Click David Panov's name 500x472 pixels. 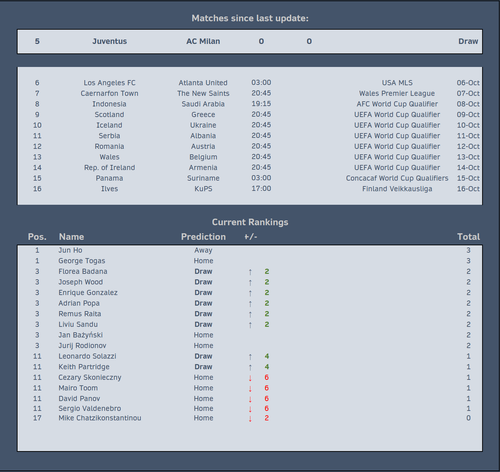[79, 399]
